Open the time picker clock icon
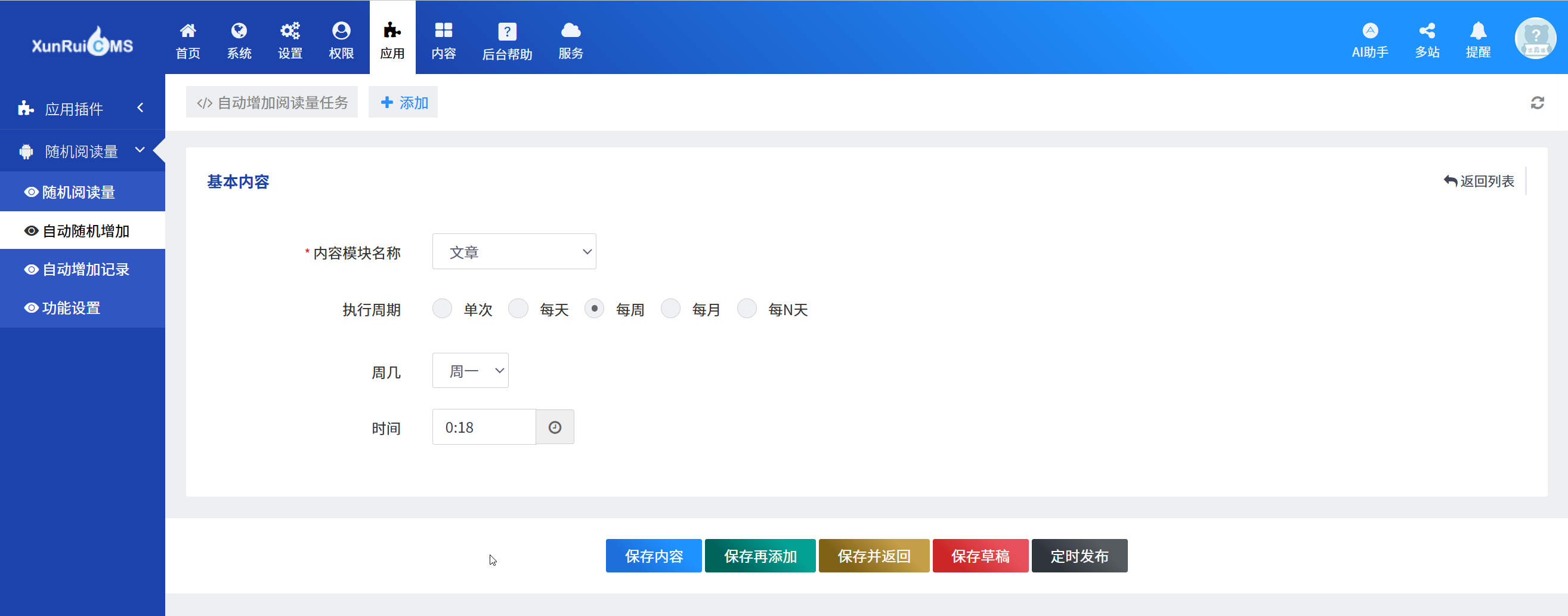Viewport: 1568px width, 616px height. coord(555,427)
